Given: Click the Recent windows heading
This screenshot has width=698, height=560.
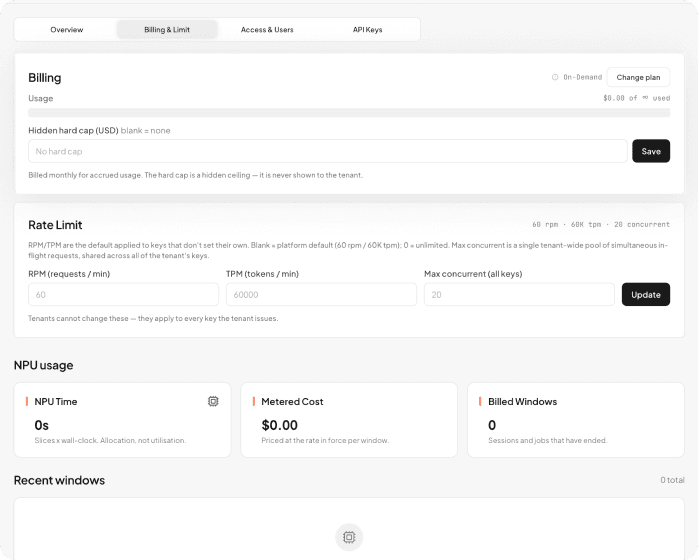Looking at the screenshot, I should click(59, 480).
